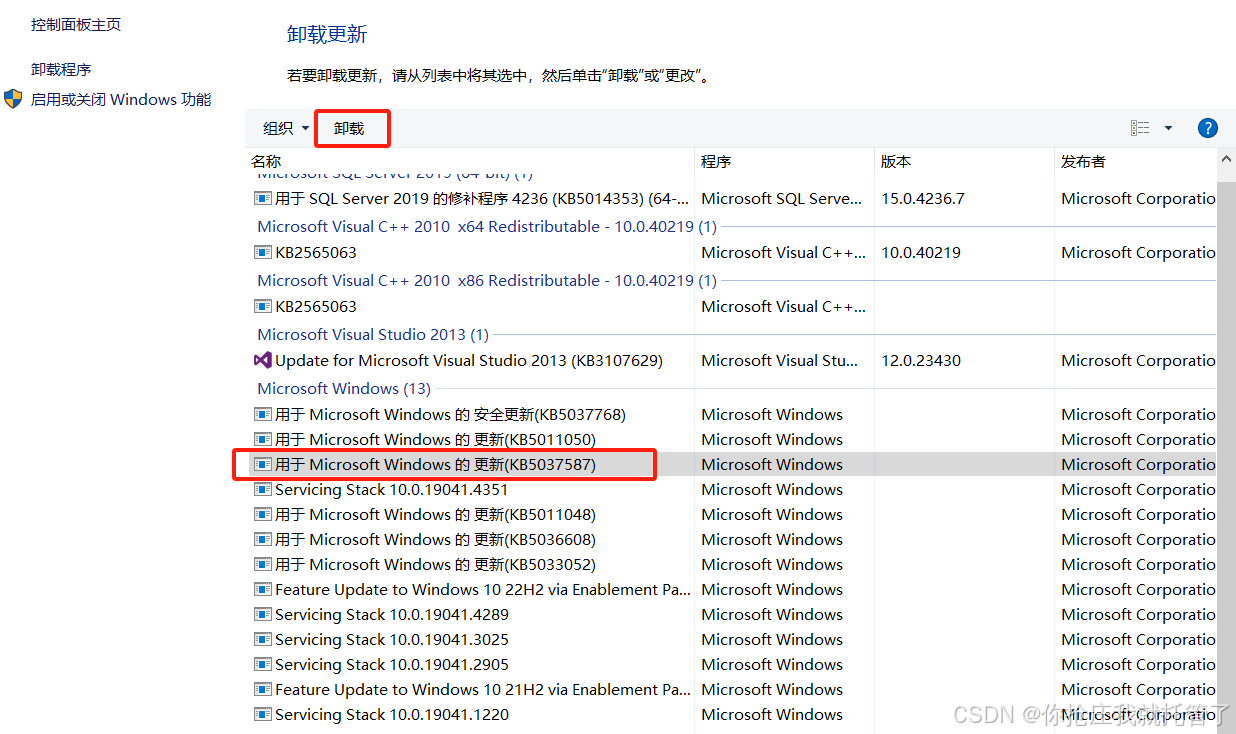The width and height of the screenshot is (1236, 734).
Task: Select Servicing Stack 10.0.19041.2905 row
Action: point(732,664)
